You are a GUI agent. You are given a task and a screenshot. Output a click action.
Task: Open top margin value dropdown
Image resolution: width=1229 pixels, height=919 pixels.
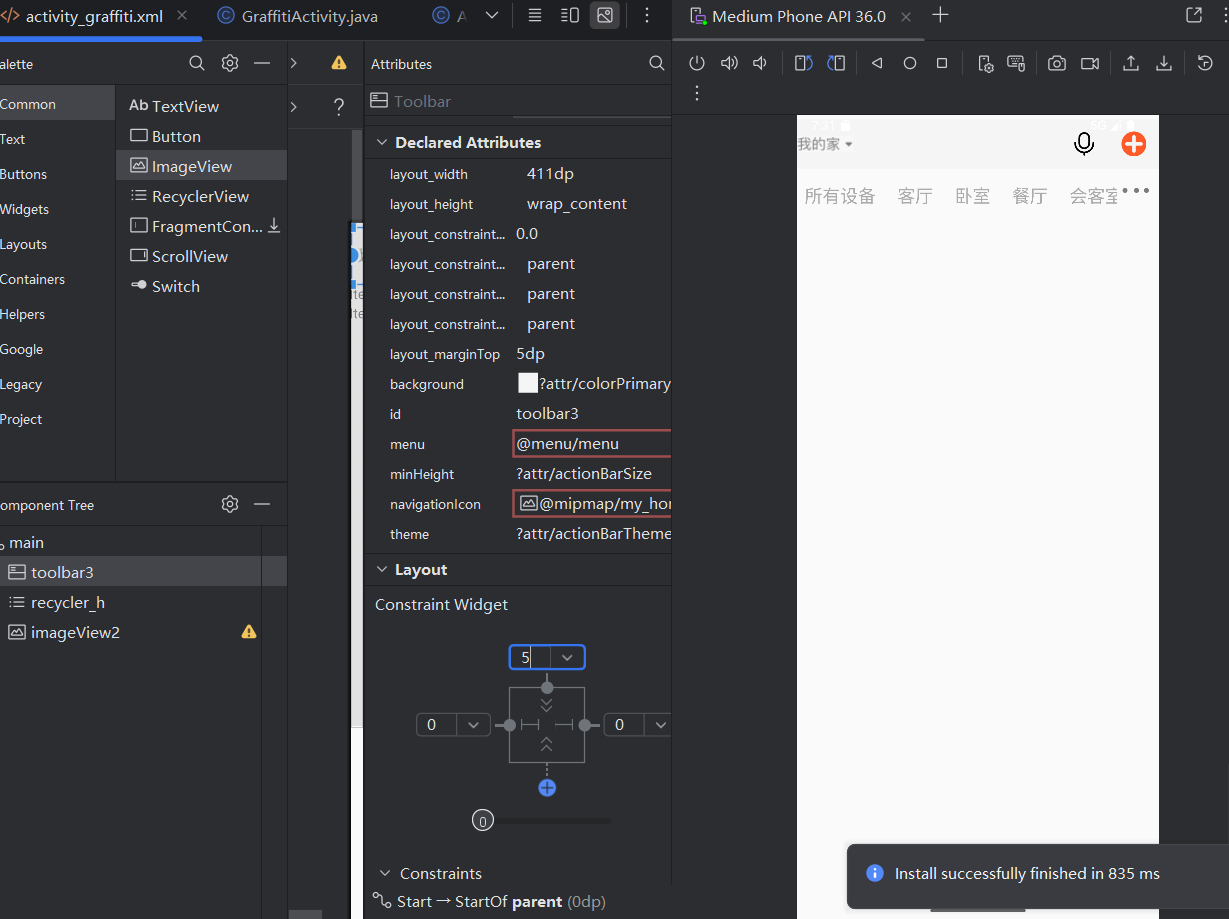567,657
